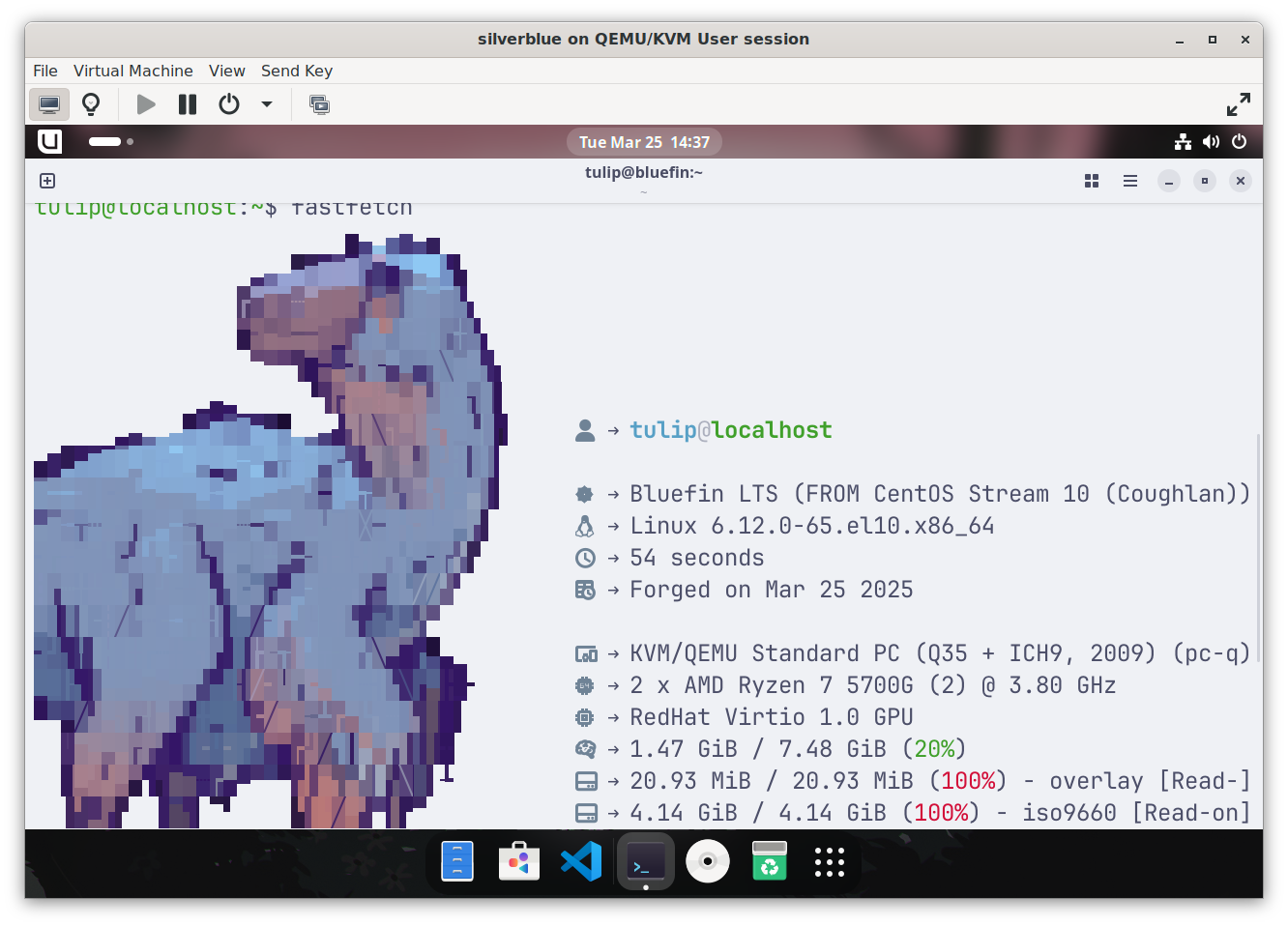This screenshot has width=1288, height=926.
Task: Power on the virtual machine
Action: [x=146, y=104]
